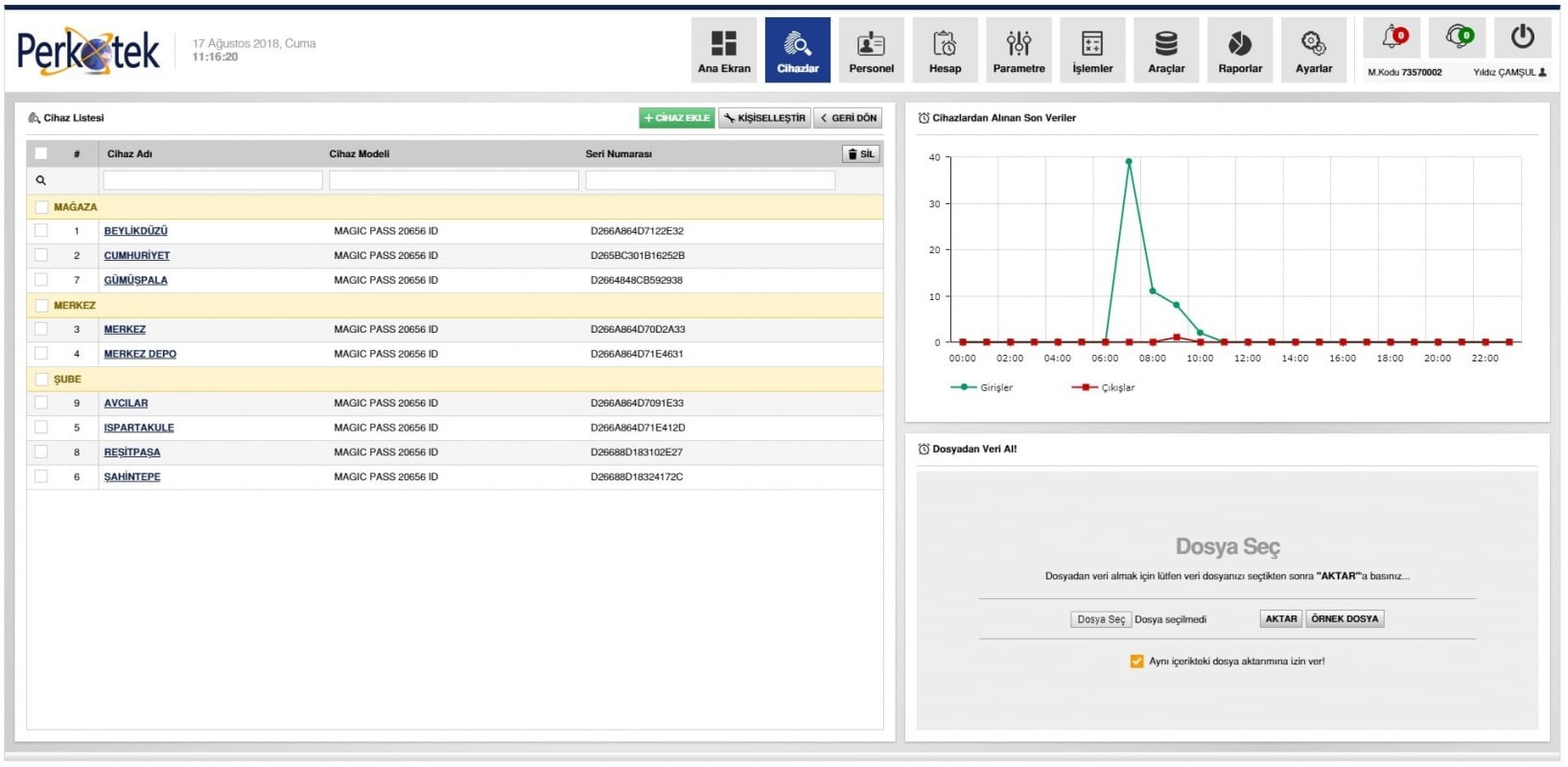Click the notification bell icon
This screenshot has width=1568, height=767.
1392,38
